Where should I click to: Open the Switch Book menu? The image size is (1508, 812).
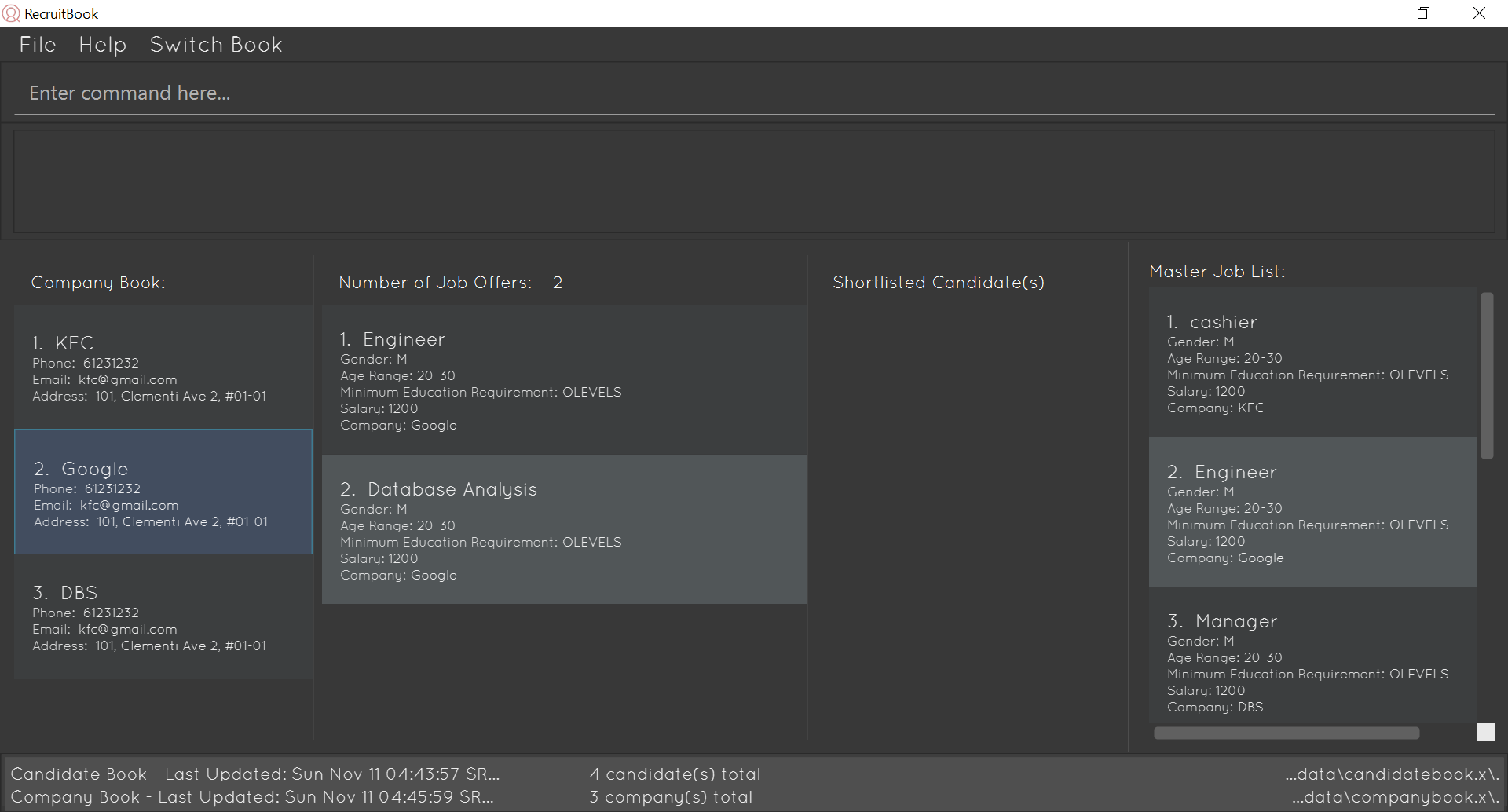pos(216,45)
